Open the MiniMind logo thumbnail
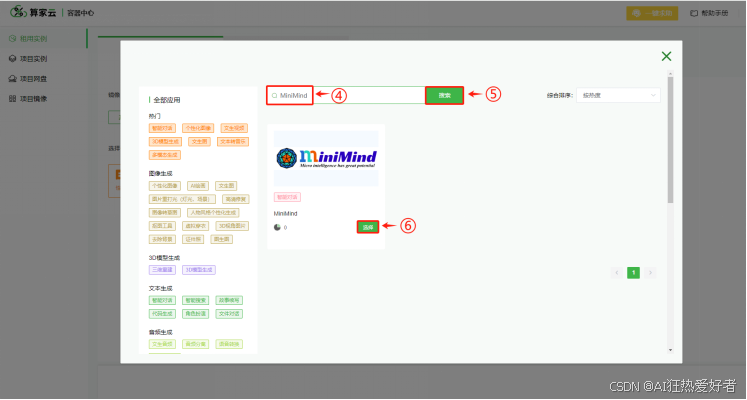Image resolution: width=747 pixels, height=400 pixels. coord(326,158)
